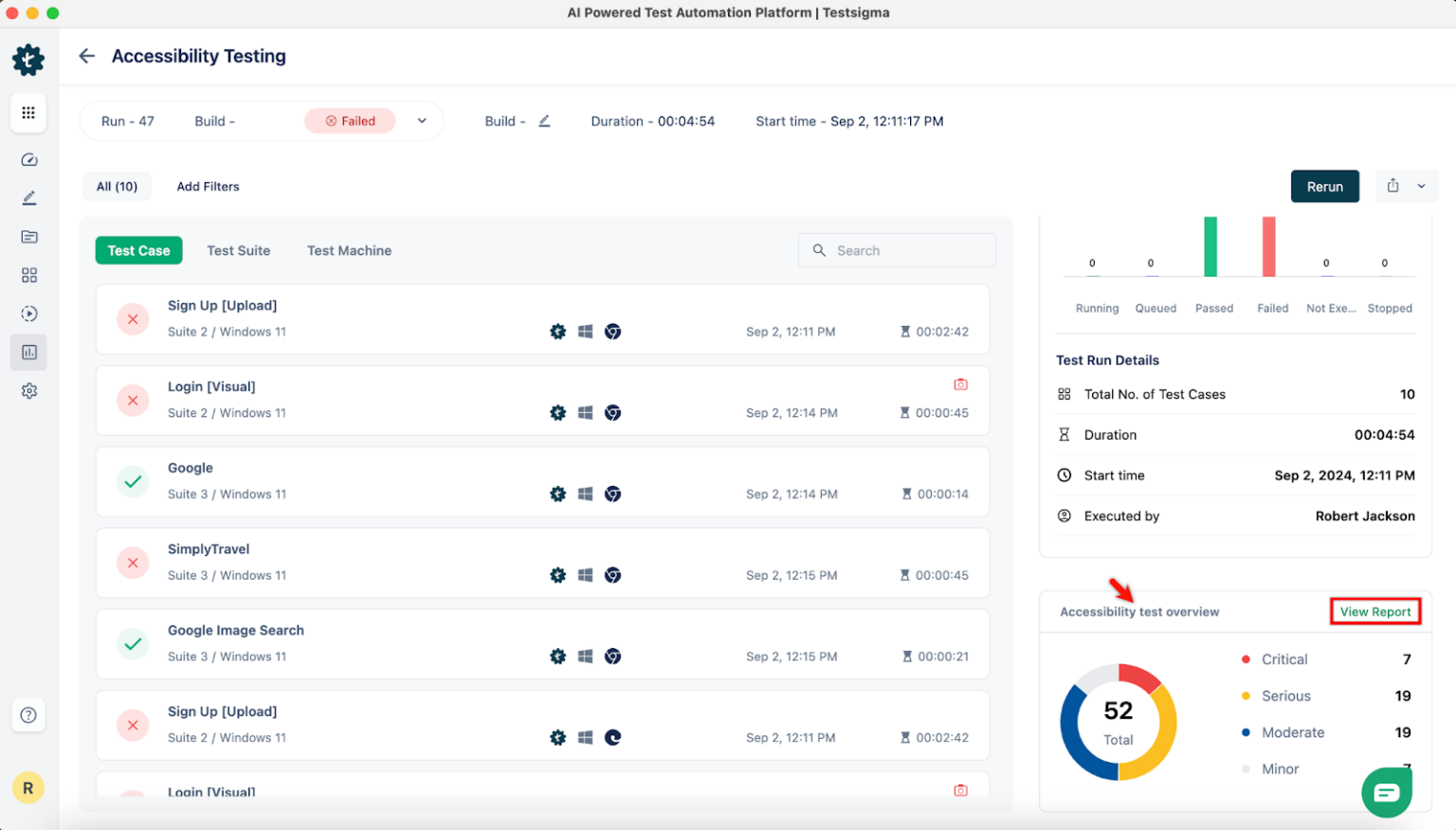Open the Dashboard speedometer icon in sidebar
Viewport: 1456px width, 830px height.
[x=28, y=159]
